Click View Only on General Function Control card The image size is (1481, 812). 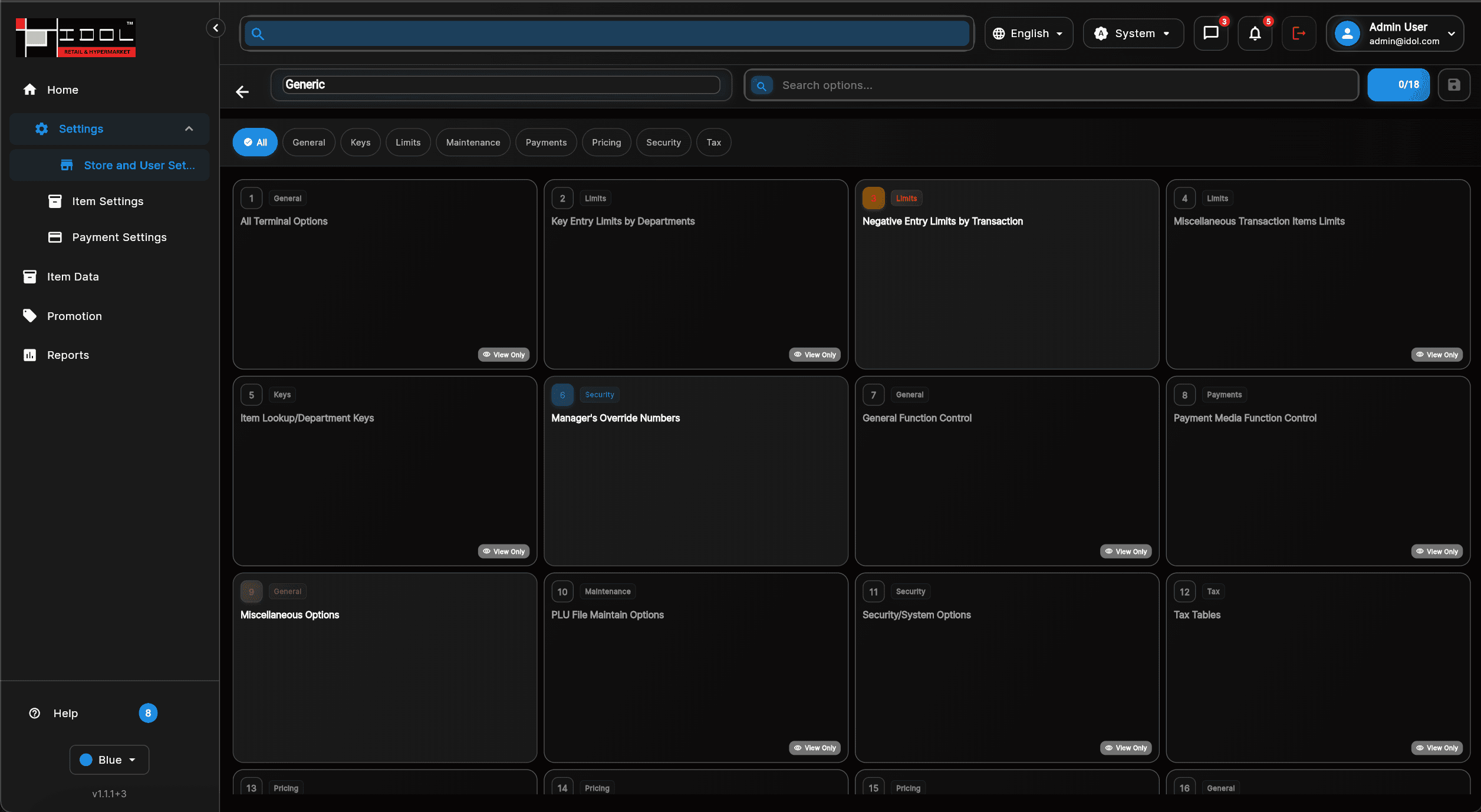1125,552
